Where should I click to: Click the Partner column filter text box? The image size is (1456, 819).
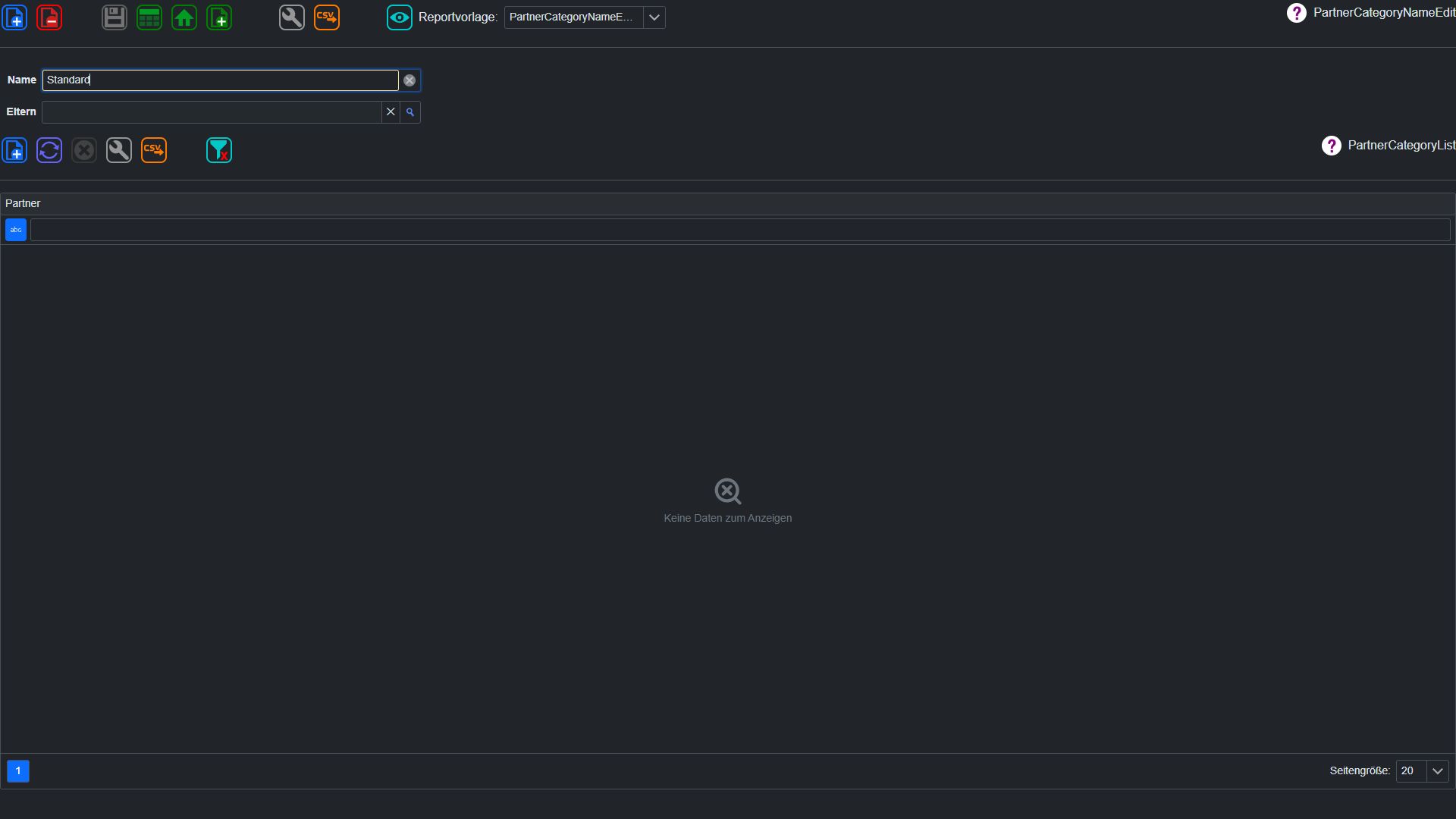740,230
